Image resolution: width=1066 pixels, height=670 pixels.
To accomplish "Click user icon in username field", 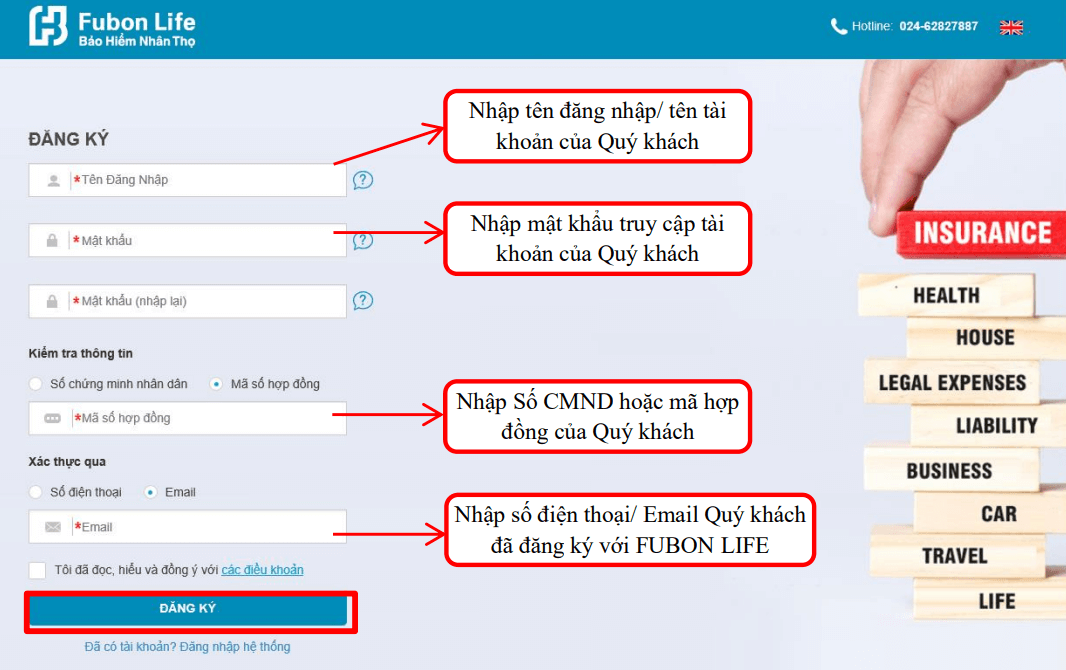I will coord(53,181).
